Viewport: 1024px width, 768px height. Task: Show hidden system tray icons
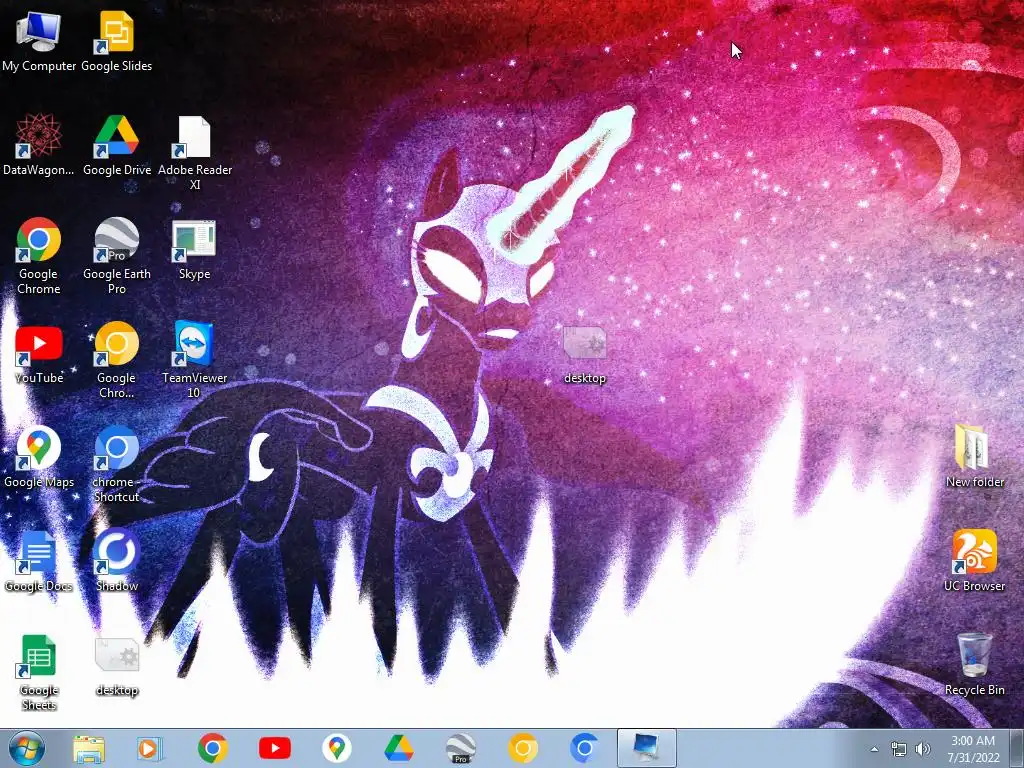tap(874, 749)
